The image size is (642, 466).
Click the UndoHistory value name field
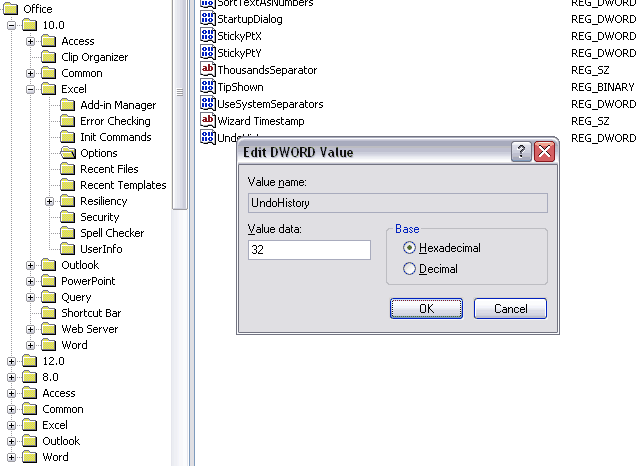(x=398, y=203)
